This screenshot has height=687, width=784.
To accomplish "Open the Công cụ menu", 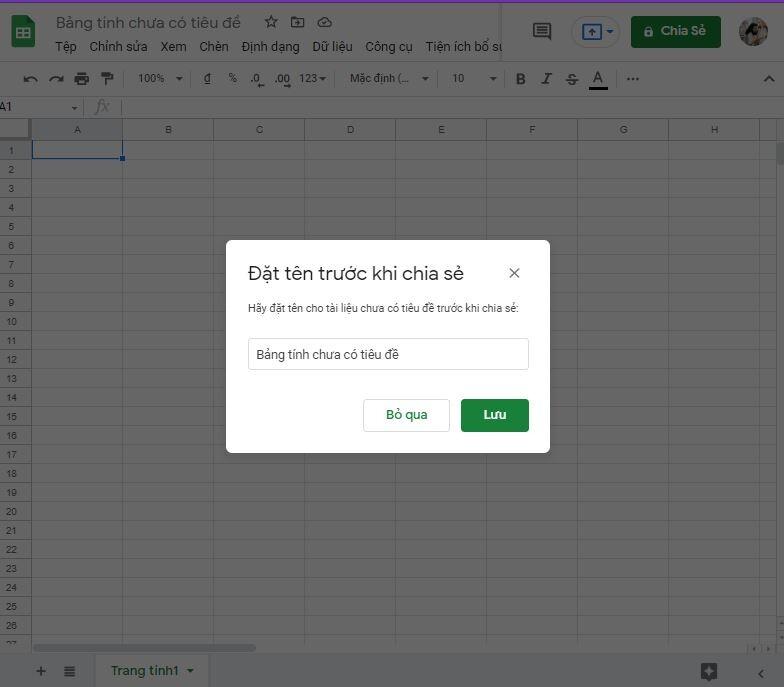I will tap(388, 47).
